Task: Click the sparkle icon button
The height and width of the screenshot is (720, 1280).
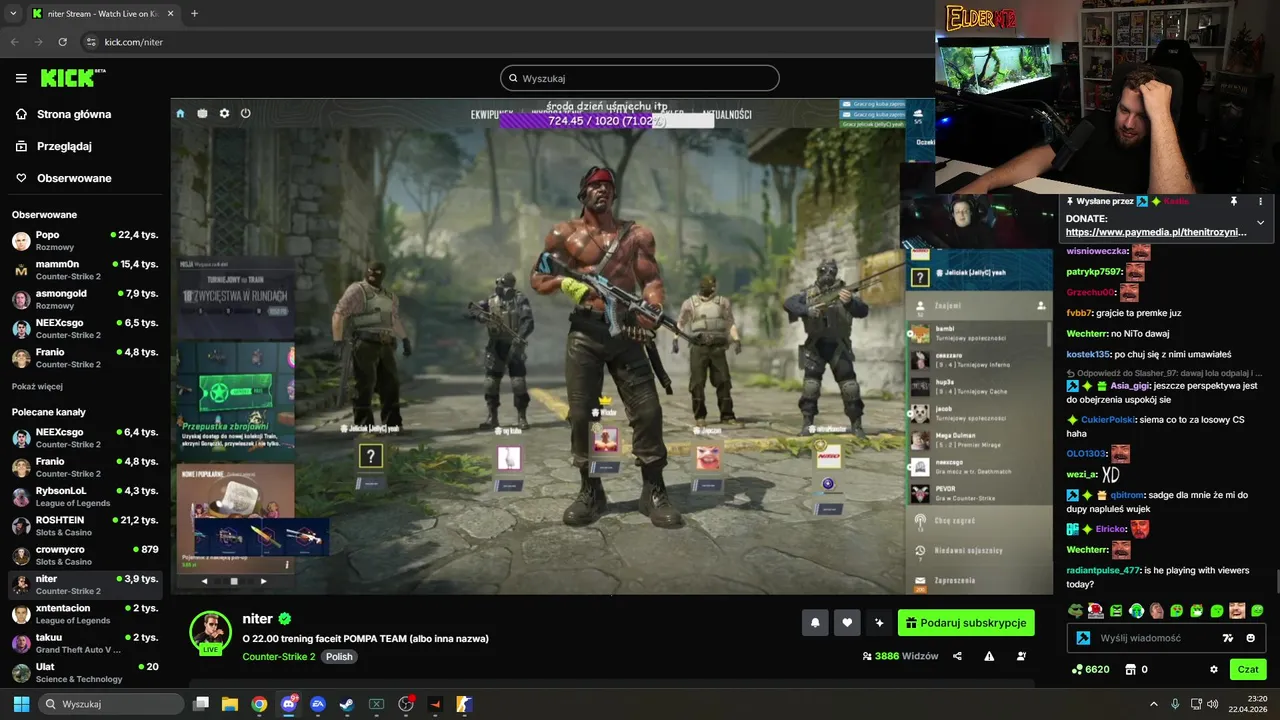Action: tap(879, 623)
